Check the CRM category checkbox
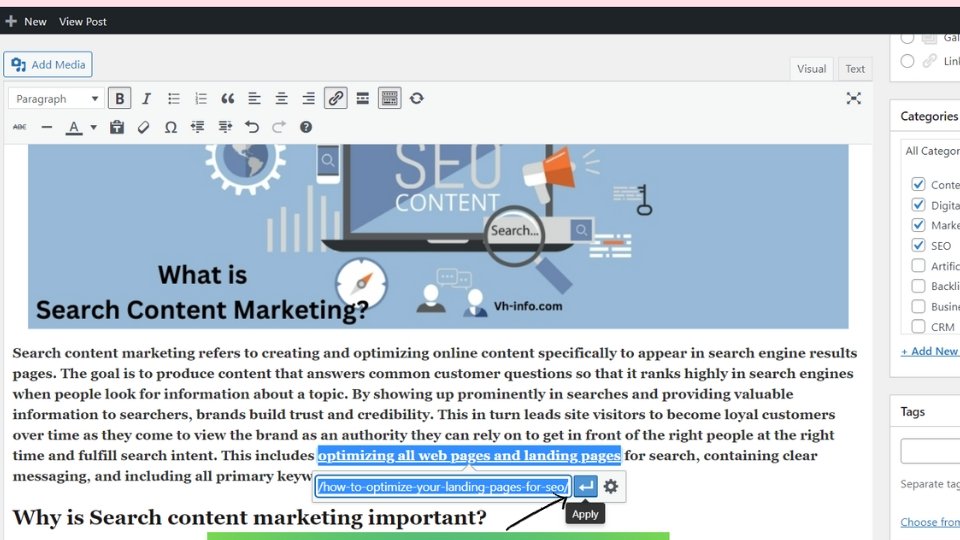Image resolution: width=960 pixels, height=540 pixels. pos(918,326)
